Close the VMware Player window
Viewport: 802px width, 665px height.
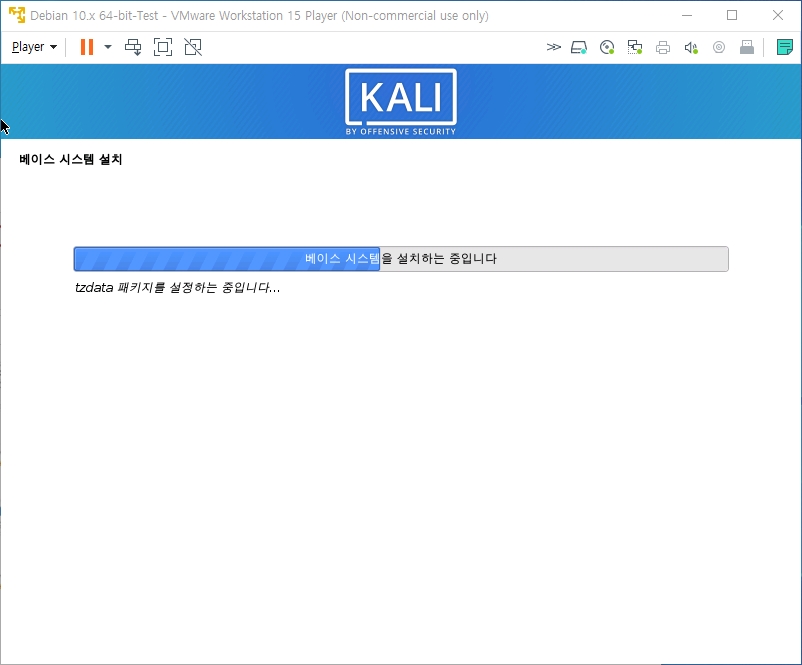778,15
